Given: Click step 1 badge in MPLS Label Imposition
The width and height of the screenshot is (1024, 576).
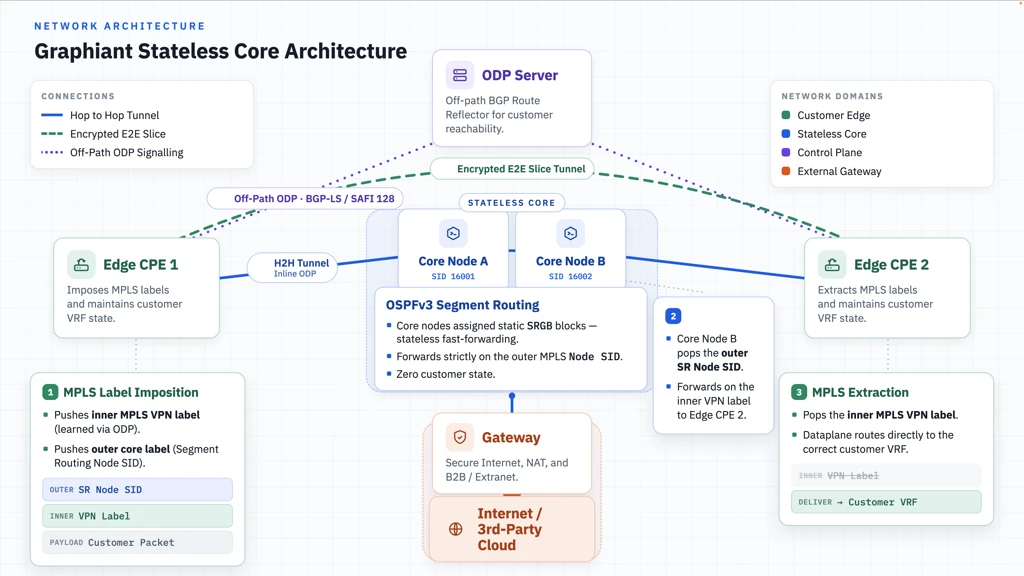Looking at the screenshot, I should [50, 392].
